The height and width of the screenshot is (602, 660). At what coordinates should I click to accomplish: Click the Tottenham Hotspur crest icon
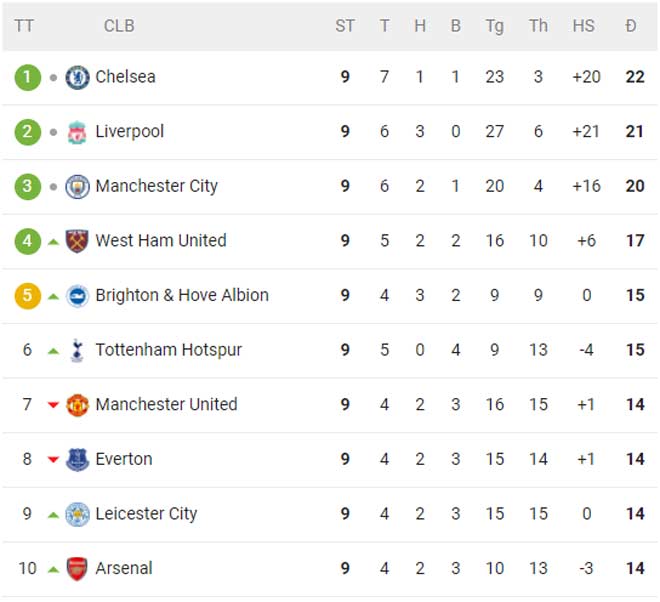77,350
